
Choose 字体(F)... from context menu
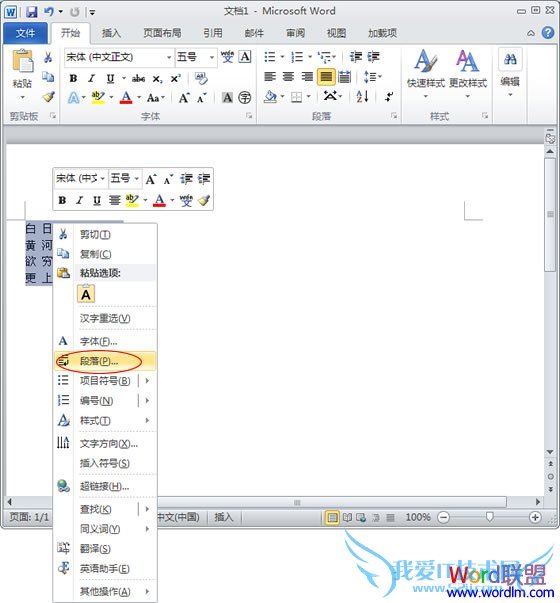(105, 341)
